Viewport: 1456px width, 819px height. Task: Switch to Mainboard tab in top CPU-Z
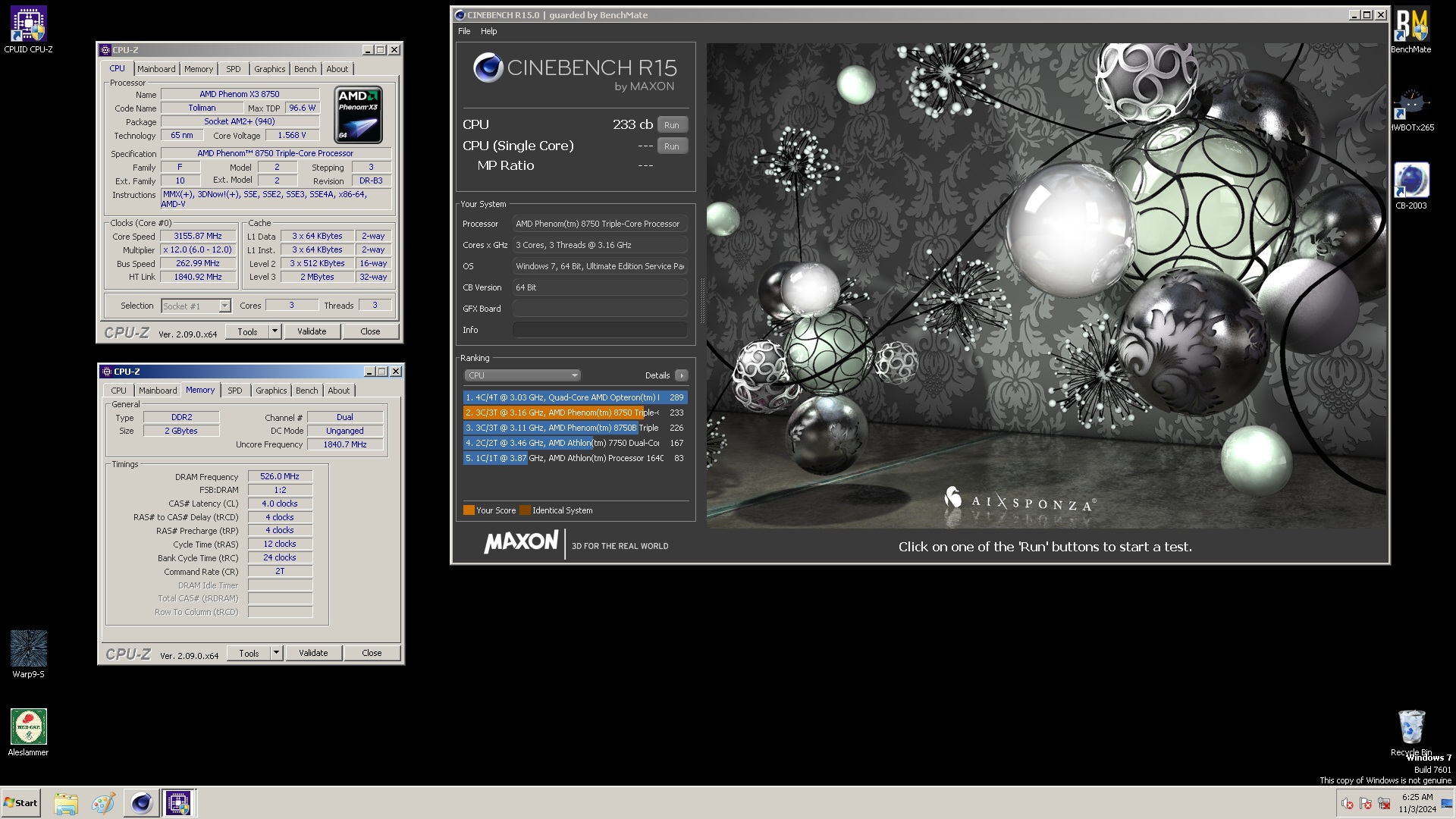coord(156,69)
